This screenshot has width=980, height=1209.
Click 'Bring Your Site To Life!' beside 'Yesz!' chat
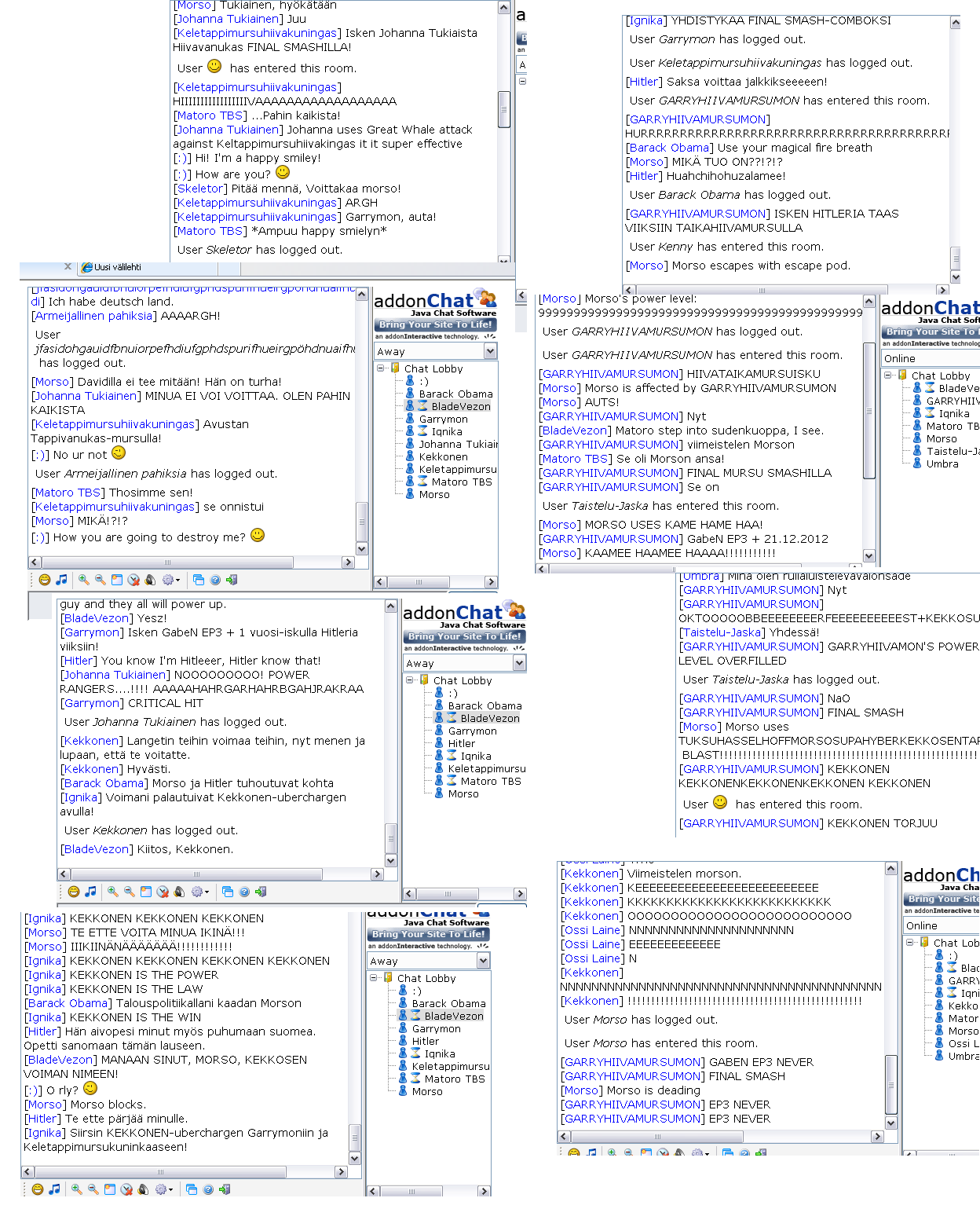click(464, 636)
